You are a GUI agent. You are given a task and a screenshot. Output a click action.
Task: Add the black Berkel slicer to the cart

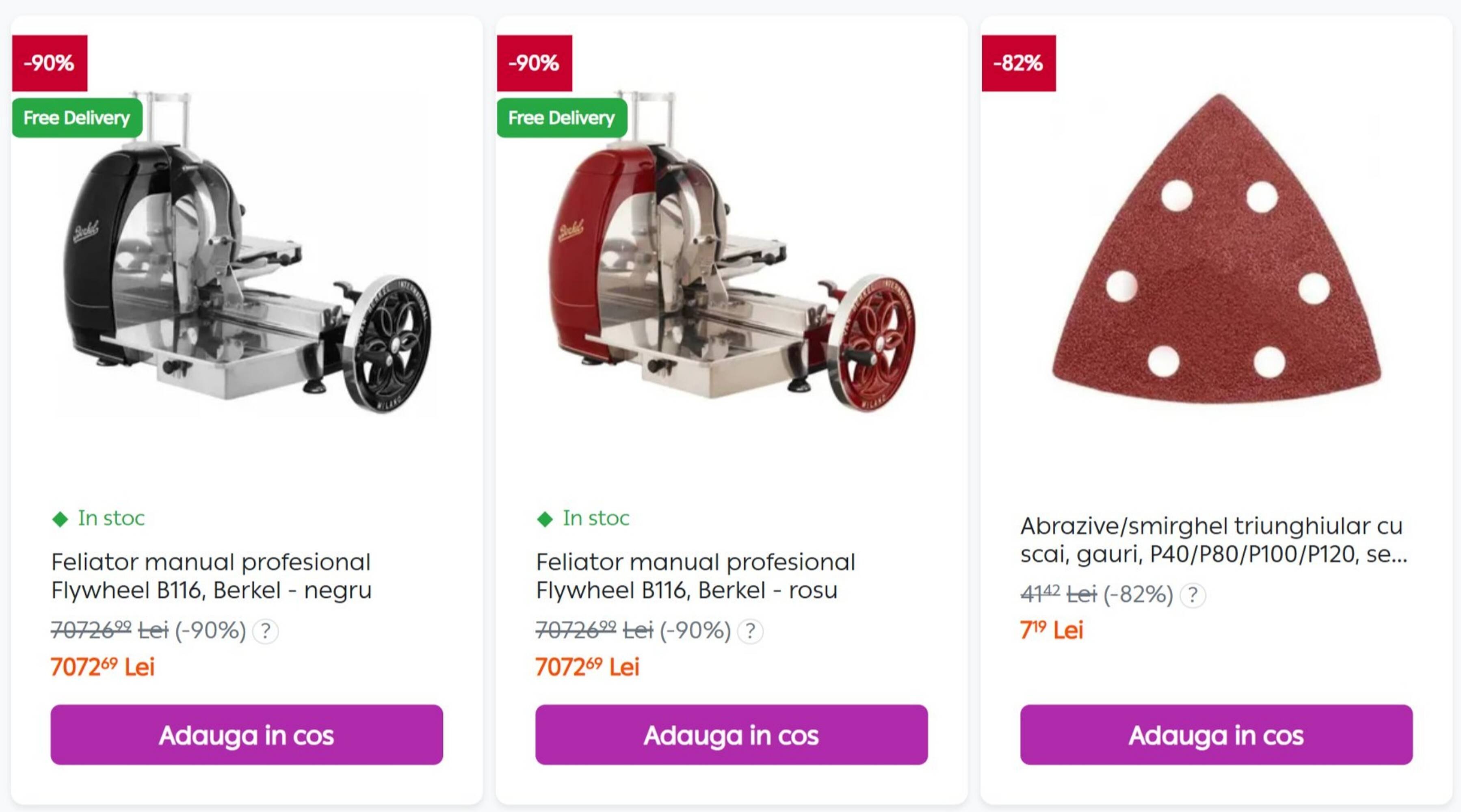[x=247, y=735]
